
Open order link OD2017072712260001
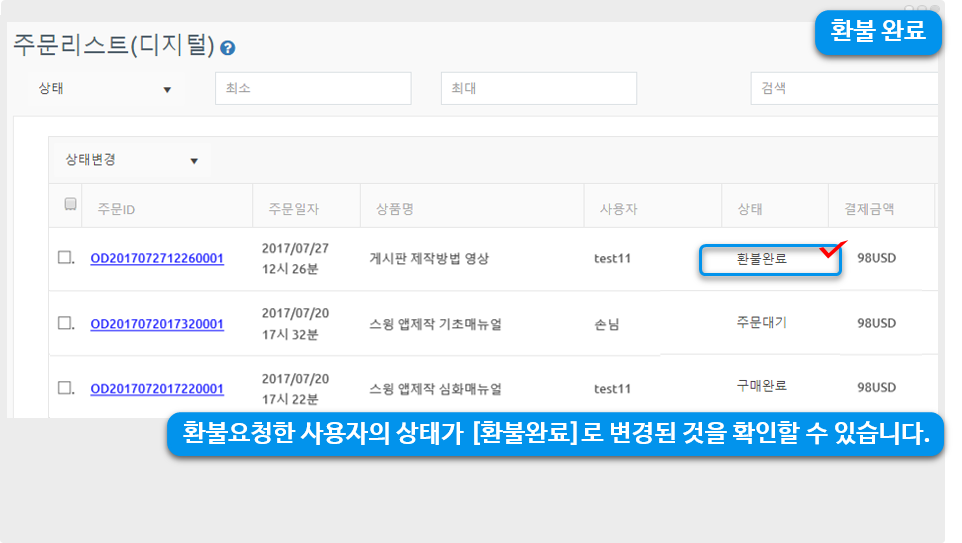[x=157, y=259]
